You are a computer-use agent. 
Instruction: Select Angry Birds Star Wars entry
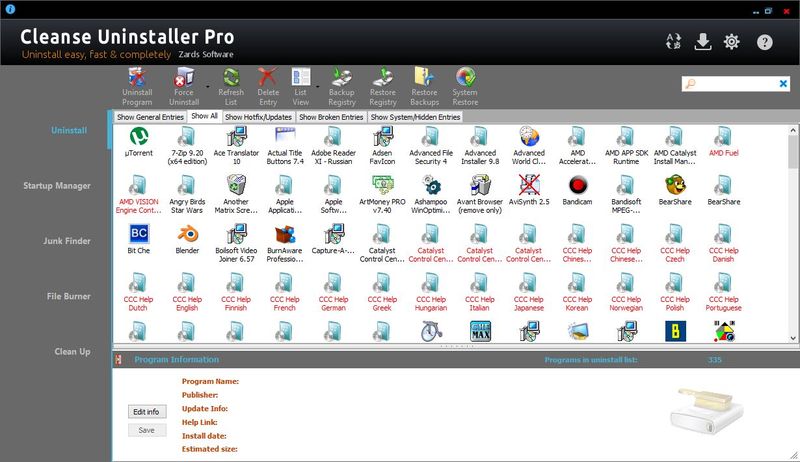coord(187,195)
